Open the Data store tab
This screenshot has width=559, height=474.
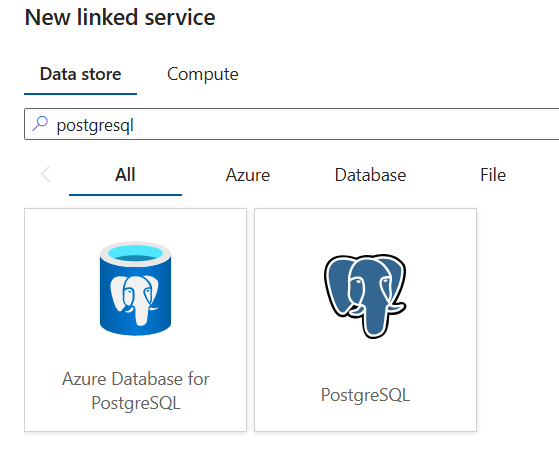click(x=81, y=74)
